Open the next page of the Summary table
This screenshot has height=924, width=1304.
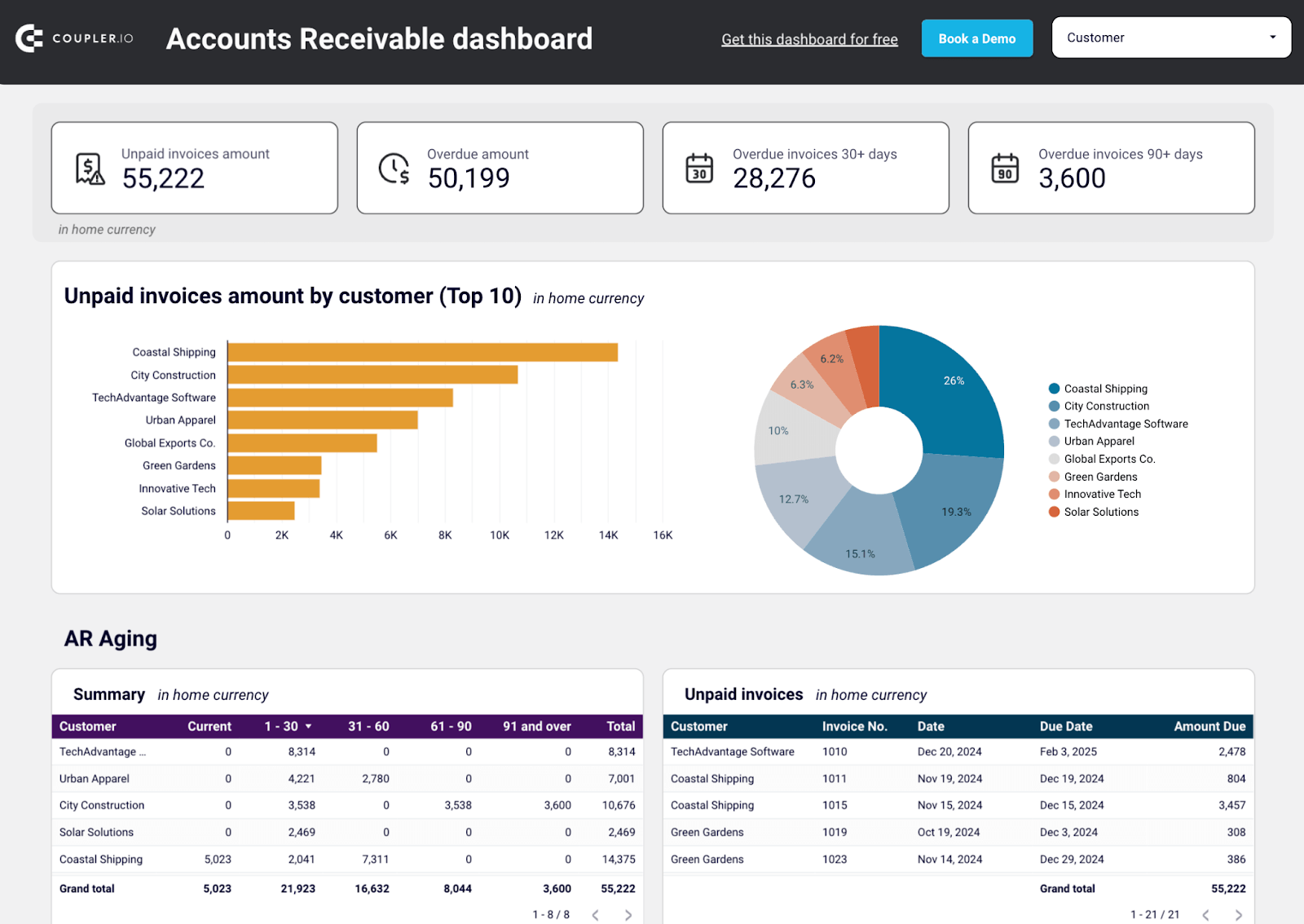[628, 914]
